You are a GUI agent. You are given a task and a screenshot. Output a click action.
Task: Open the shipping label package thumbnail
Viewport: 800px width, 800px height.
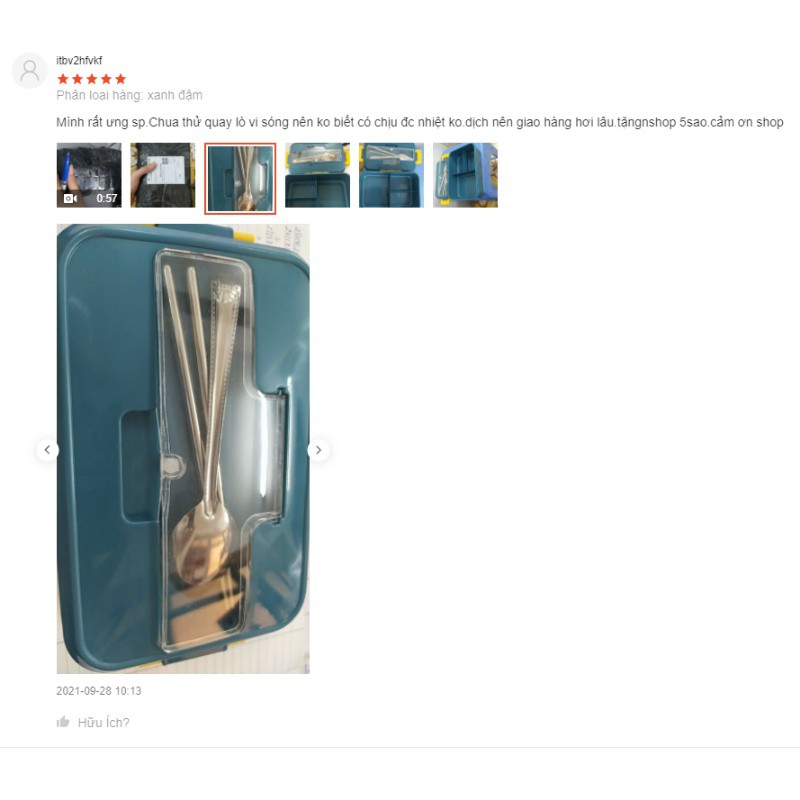163,175
